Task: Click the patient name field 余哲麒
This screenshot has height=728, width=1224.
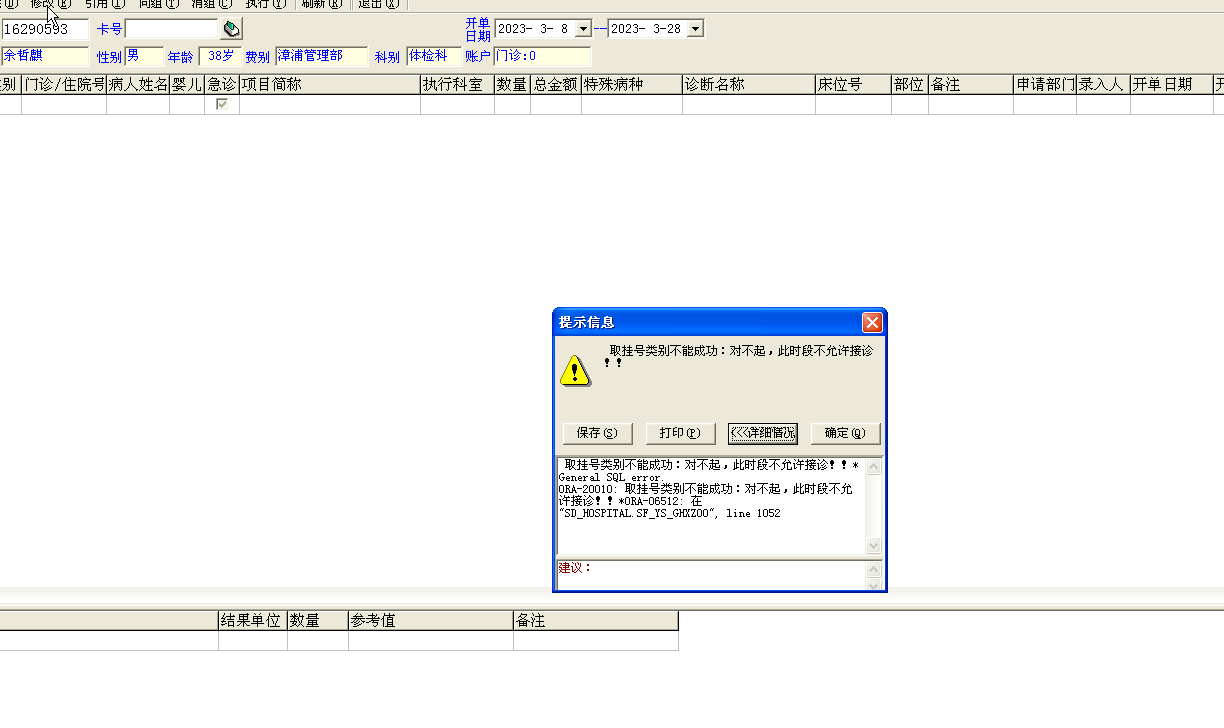Action: [44, 56]
